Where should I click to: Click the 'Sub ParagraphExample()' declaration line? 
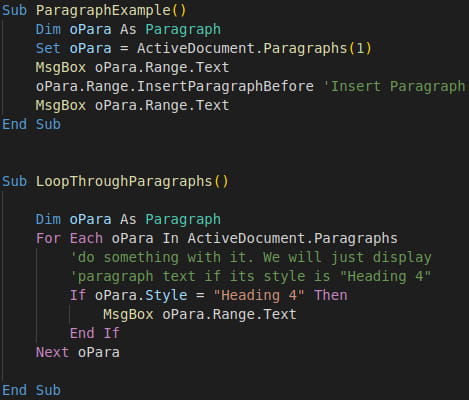pyautogui.click(x=94, y=10)
